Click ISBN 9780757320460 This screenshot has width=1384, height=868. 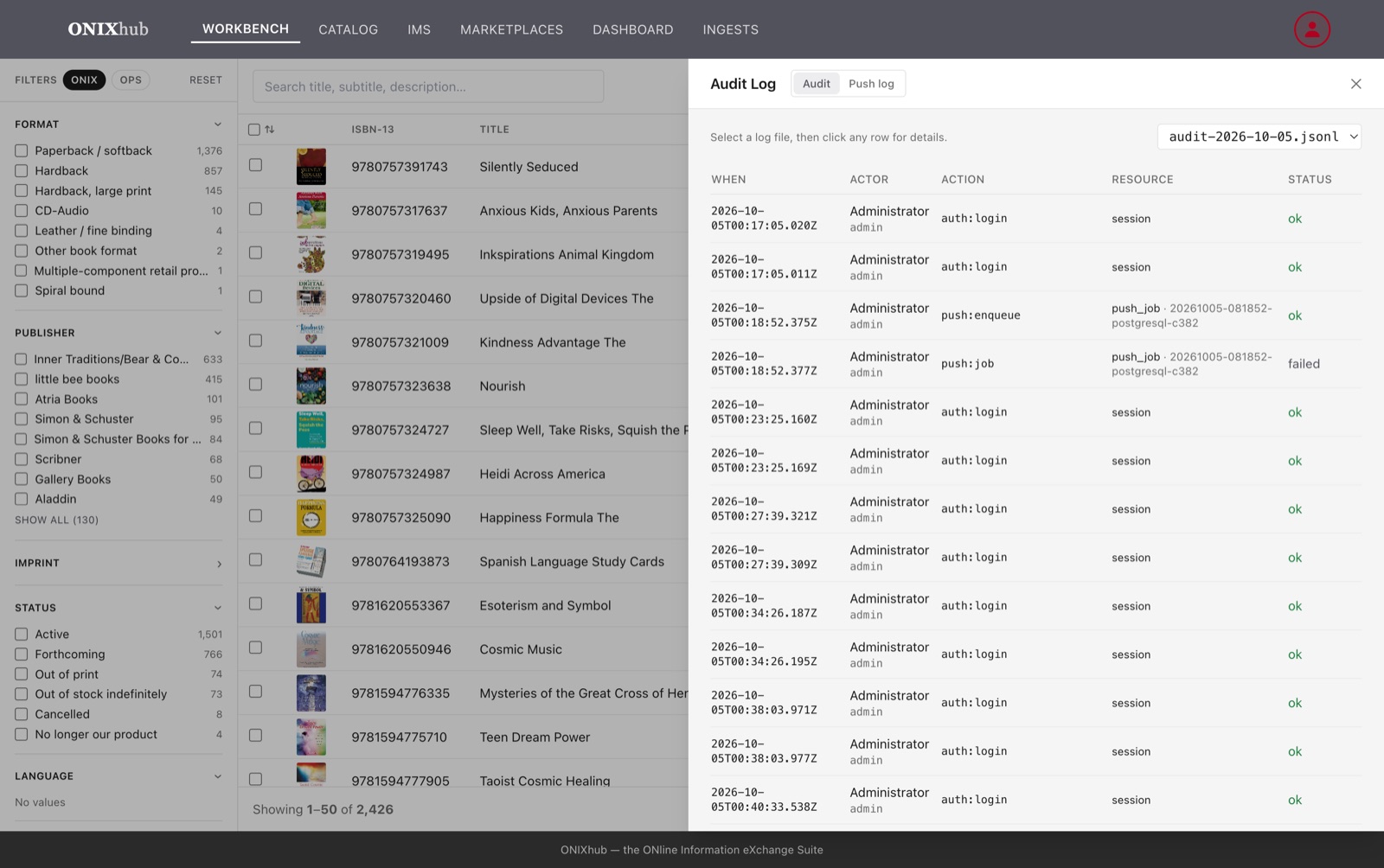(400, 298)
